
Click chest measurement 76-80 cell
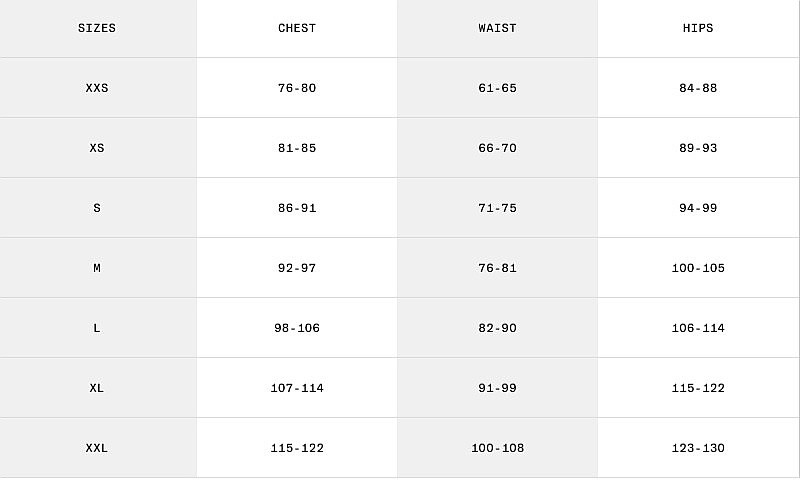pos(297,88)
